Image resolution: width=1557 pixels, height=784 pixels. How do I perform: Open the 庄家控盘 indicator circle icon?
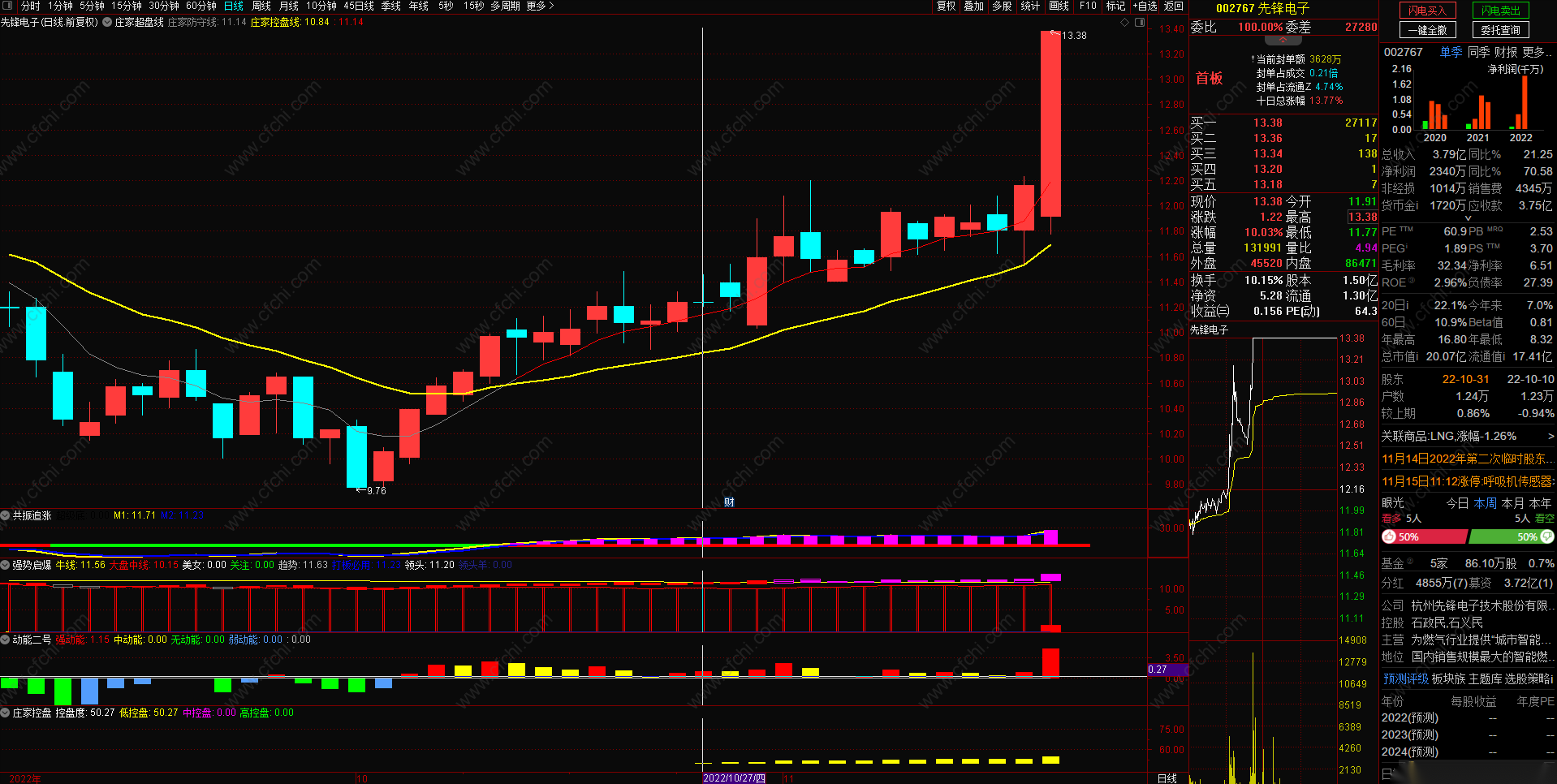6,713
